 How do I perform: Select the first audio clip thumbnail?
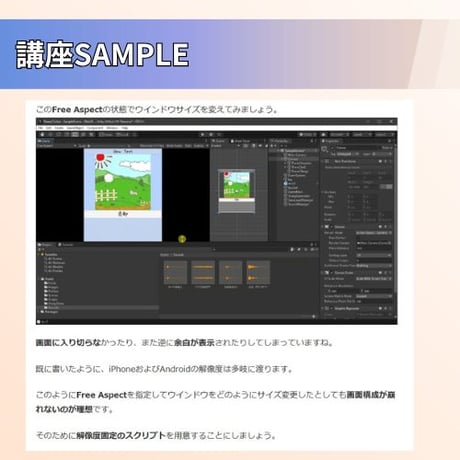tap(175, 272)
